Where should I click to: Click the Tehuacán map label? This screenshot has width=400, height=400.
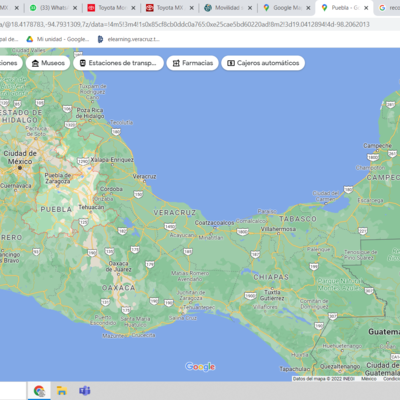pos(91,207)
